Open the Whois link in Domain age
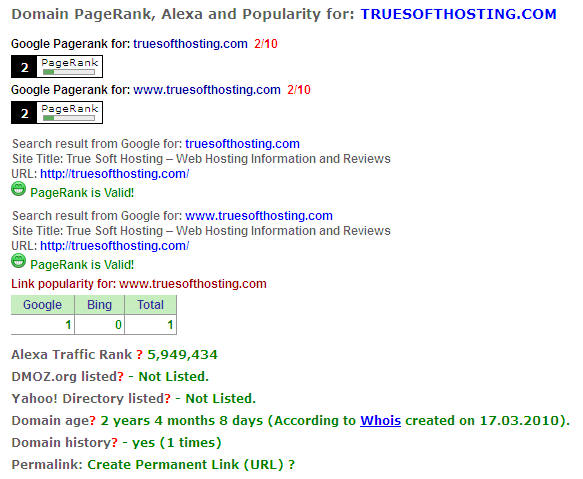 [x=380, y=421]
